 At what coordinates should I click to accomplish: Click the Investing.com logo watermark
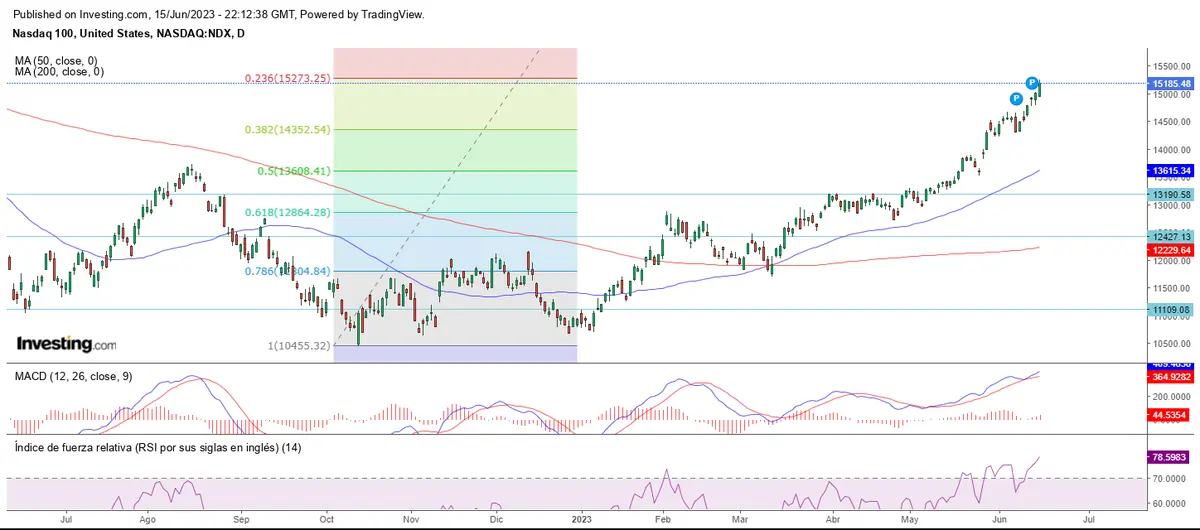[x=66, y=344]
